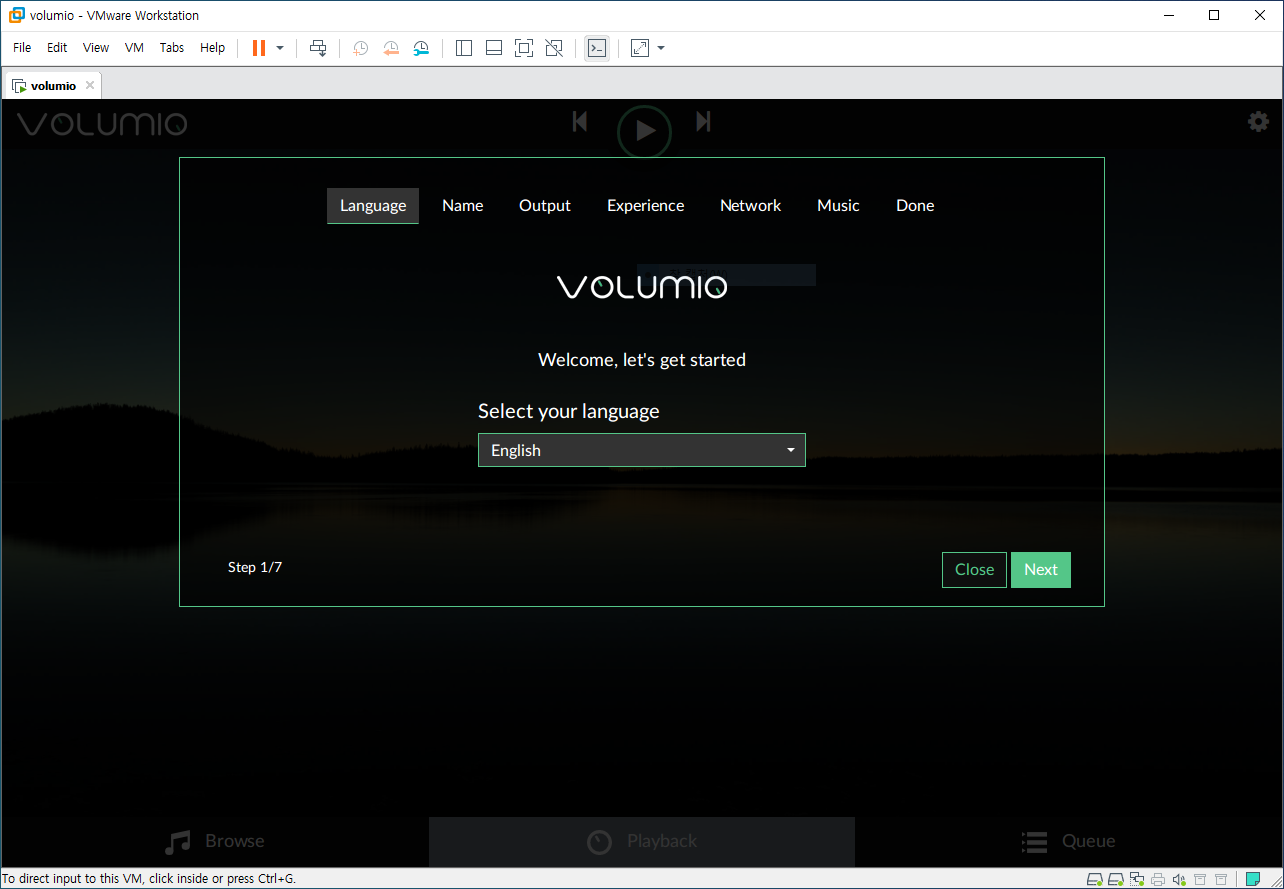Open the snapshot manager with wrench icon
The width and height of the screenshot is (1284, 889).
pyautogui.click(x=421, y=48)
